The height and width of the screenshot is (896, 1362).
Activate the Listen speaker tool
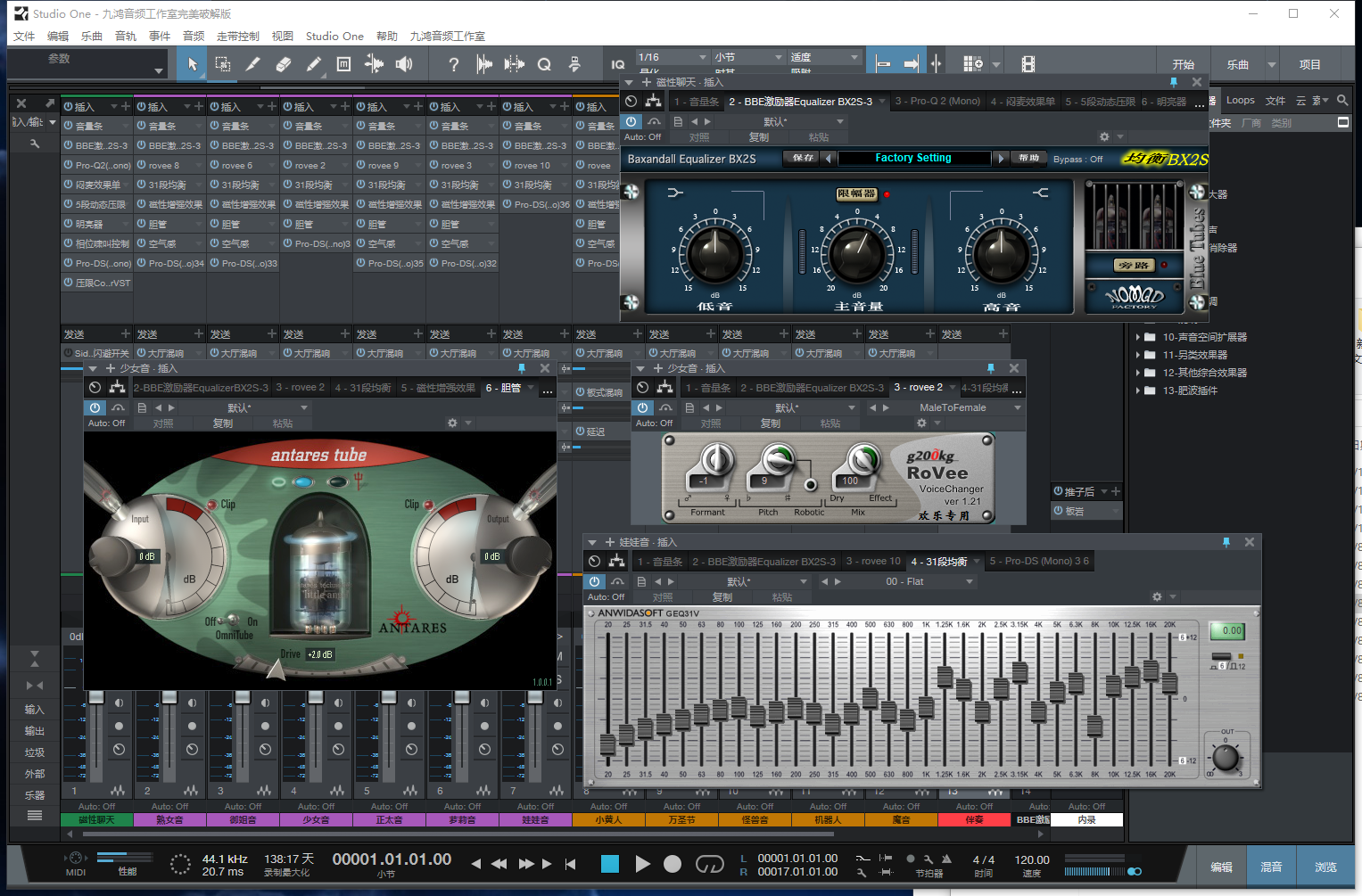tap(404, 64)
